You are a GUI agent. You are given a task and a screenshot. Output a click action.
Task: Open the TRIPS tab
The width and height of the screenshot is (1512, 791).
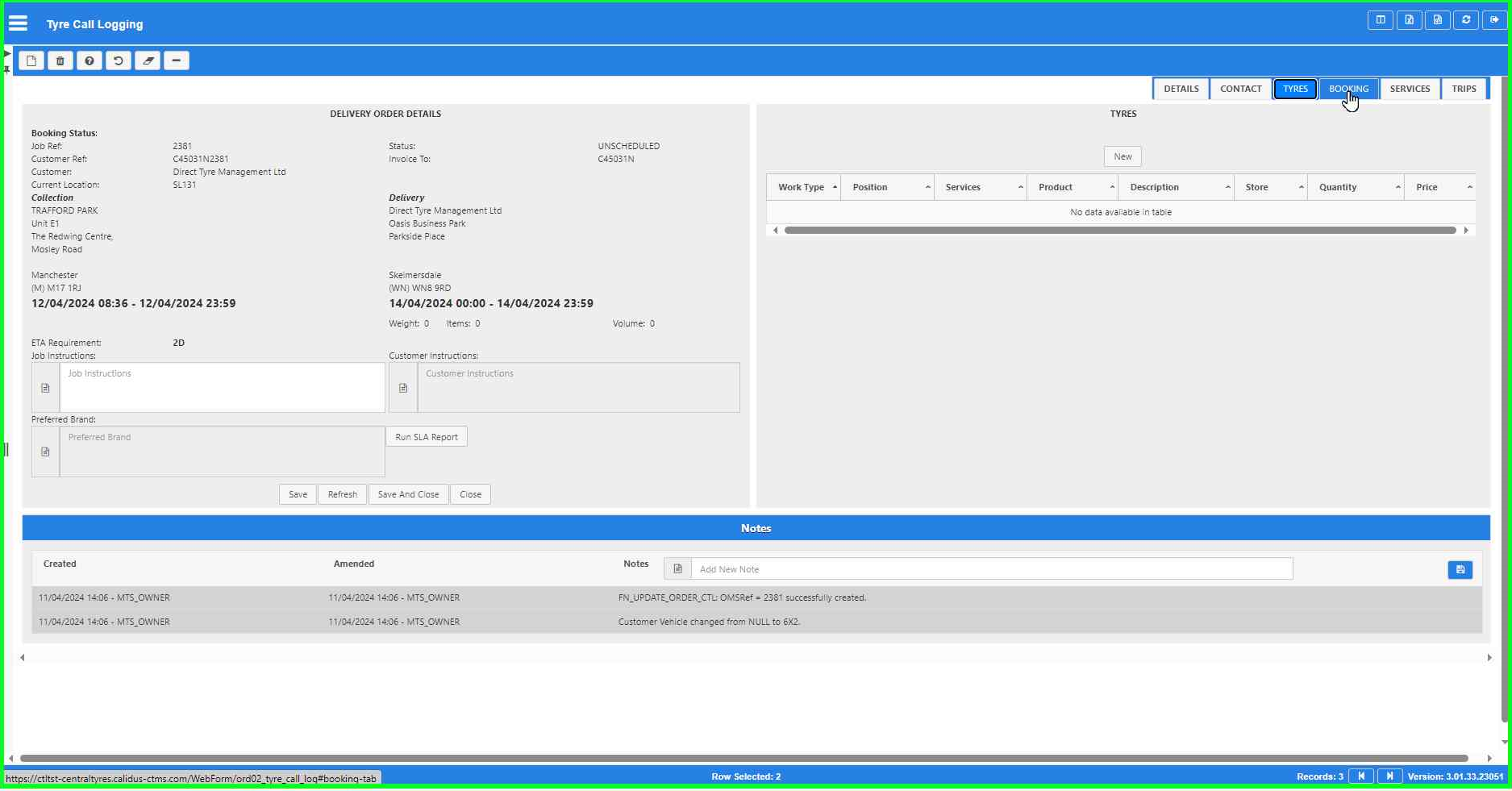pos(1464,89)
